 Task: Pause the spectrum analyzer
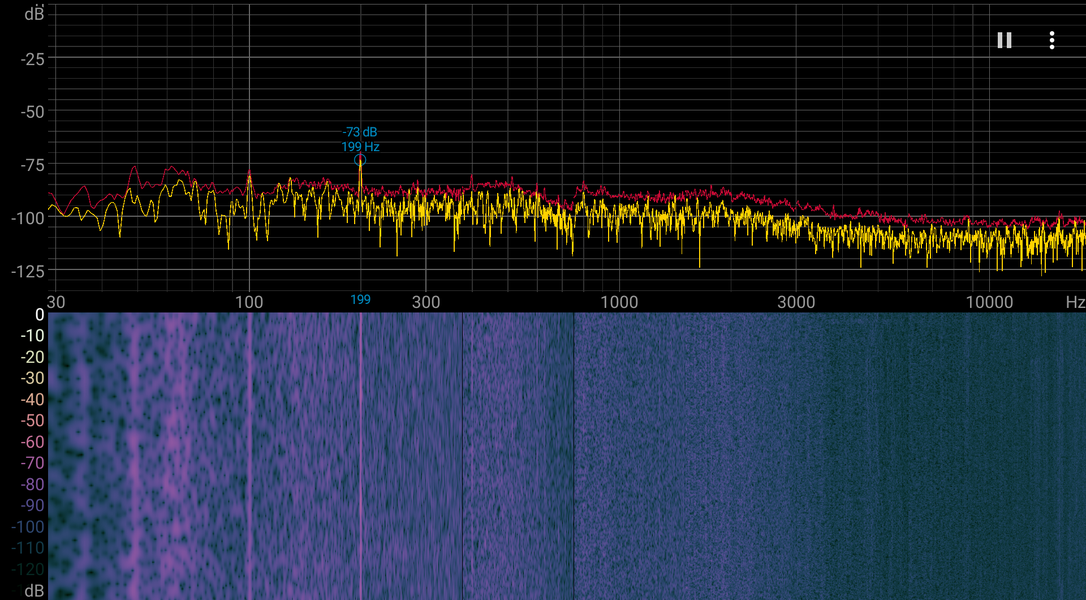tap(1004, 40)
